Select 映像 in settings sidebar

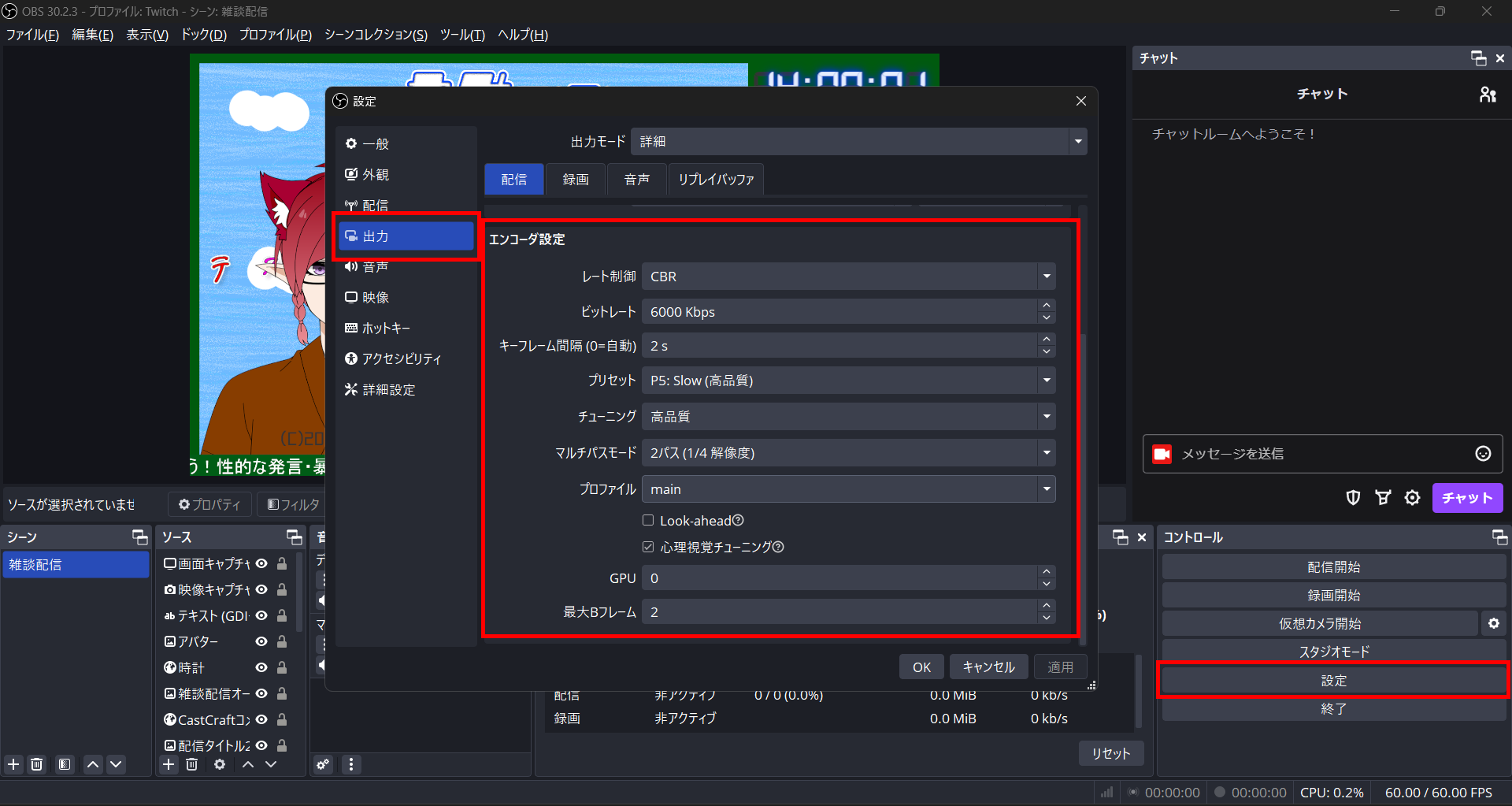tap(406, 297)
